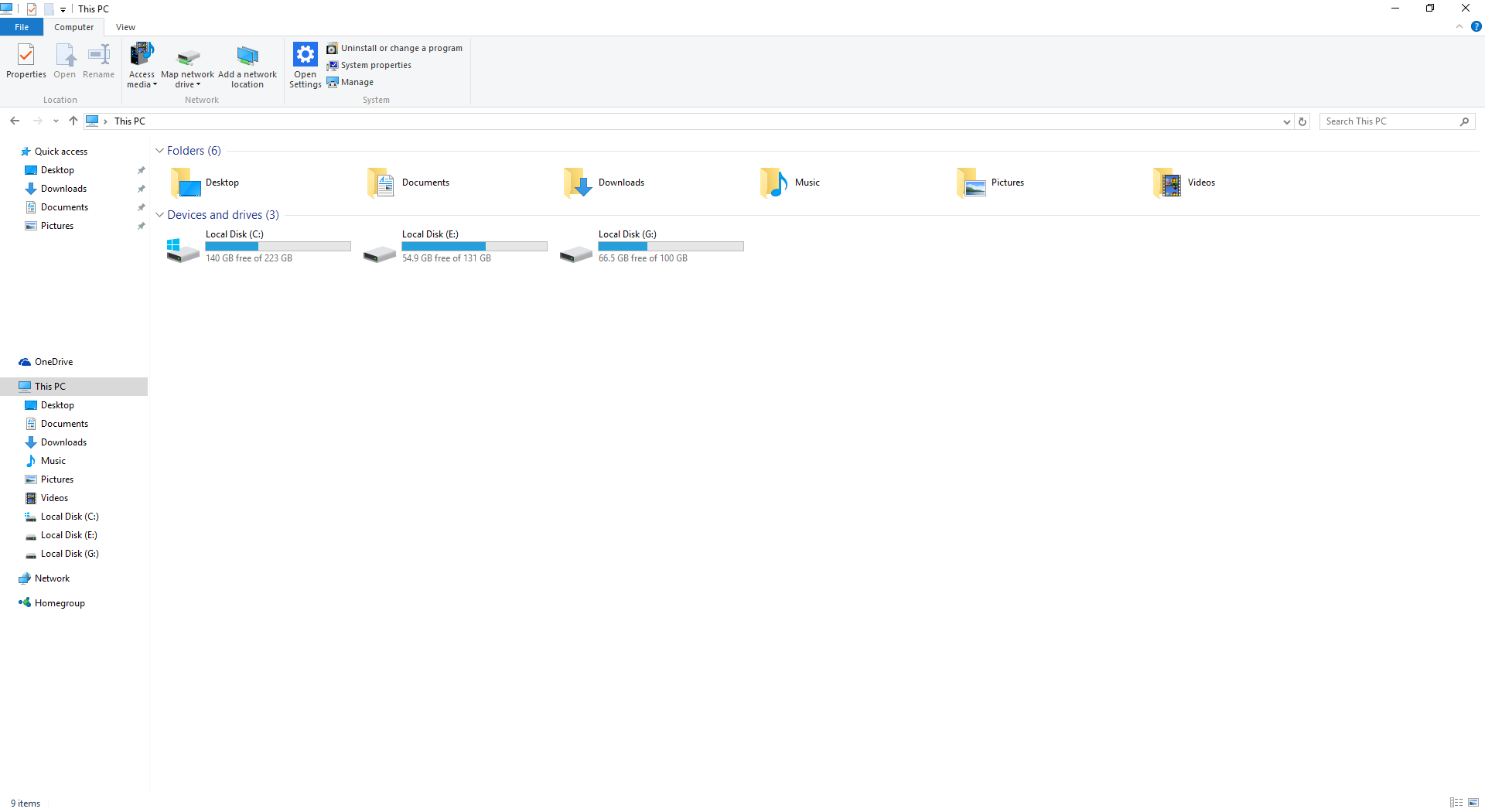Select Network in navigation pane

pos(52,578)
